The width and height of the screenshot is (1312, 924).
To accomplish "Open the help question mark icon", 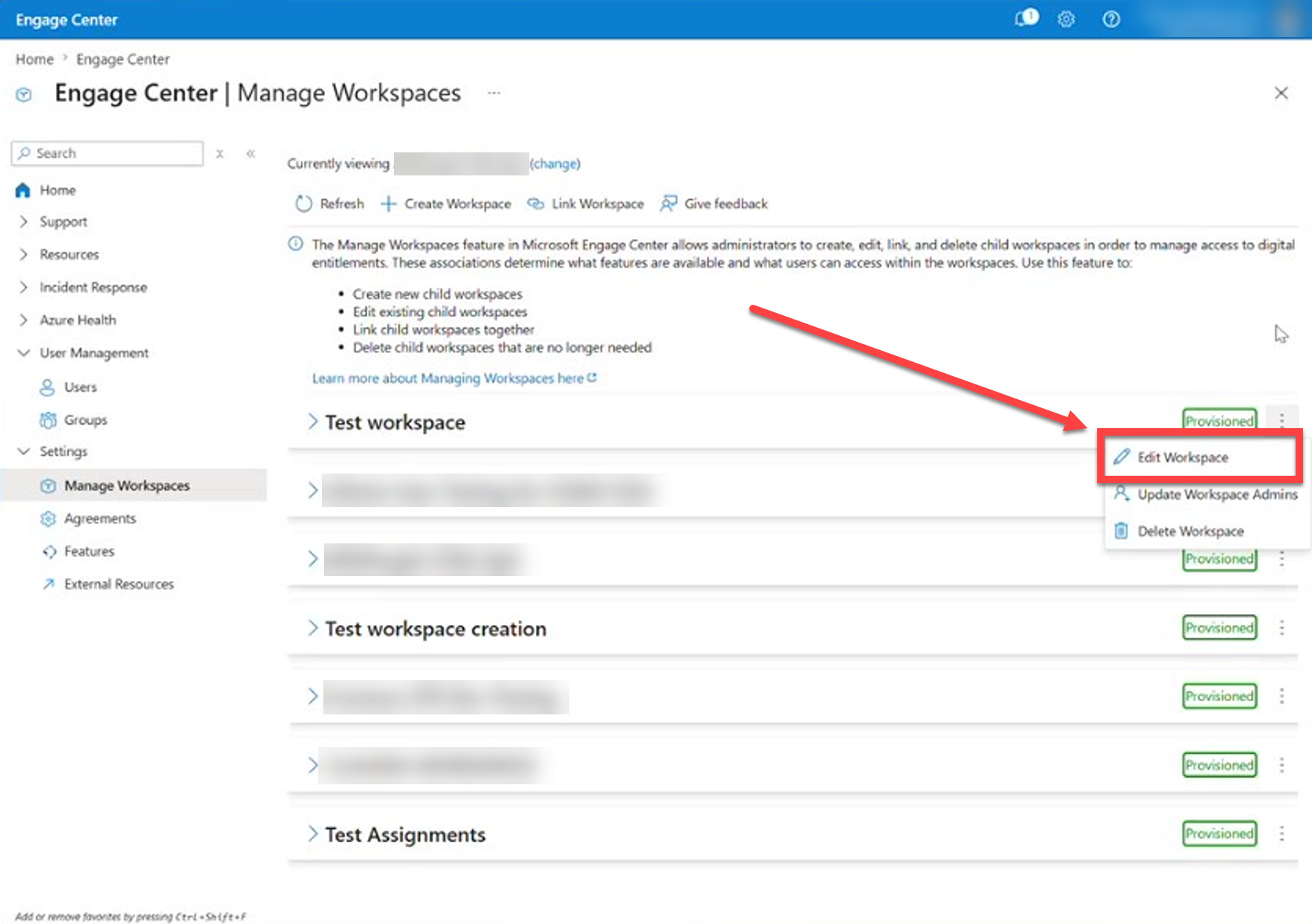I will pyautogui.click(x=1111, y=19).
